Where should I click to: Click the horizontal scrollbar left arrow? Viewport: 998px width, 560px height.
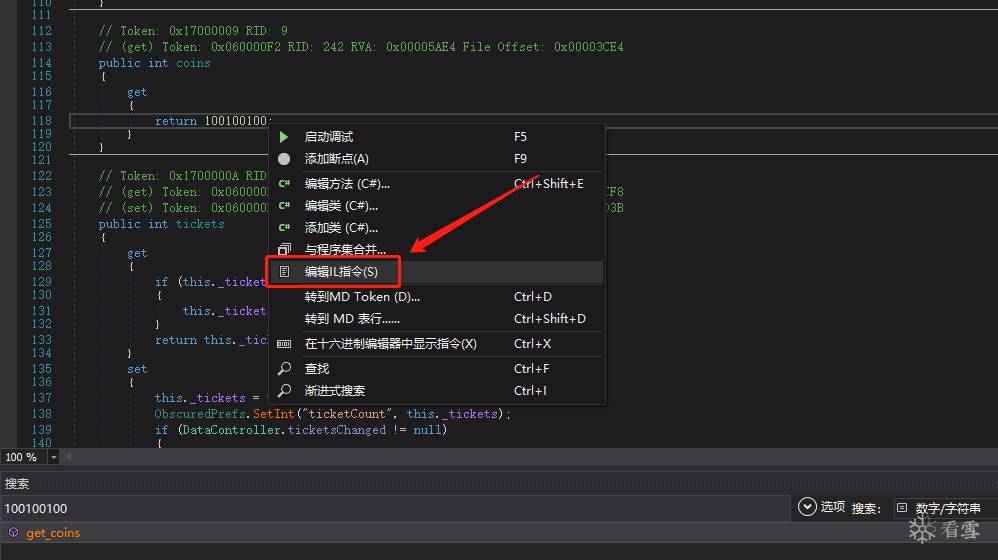(x=69, y=457)
